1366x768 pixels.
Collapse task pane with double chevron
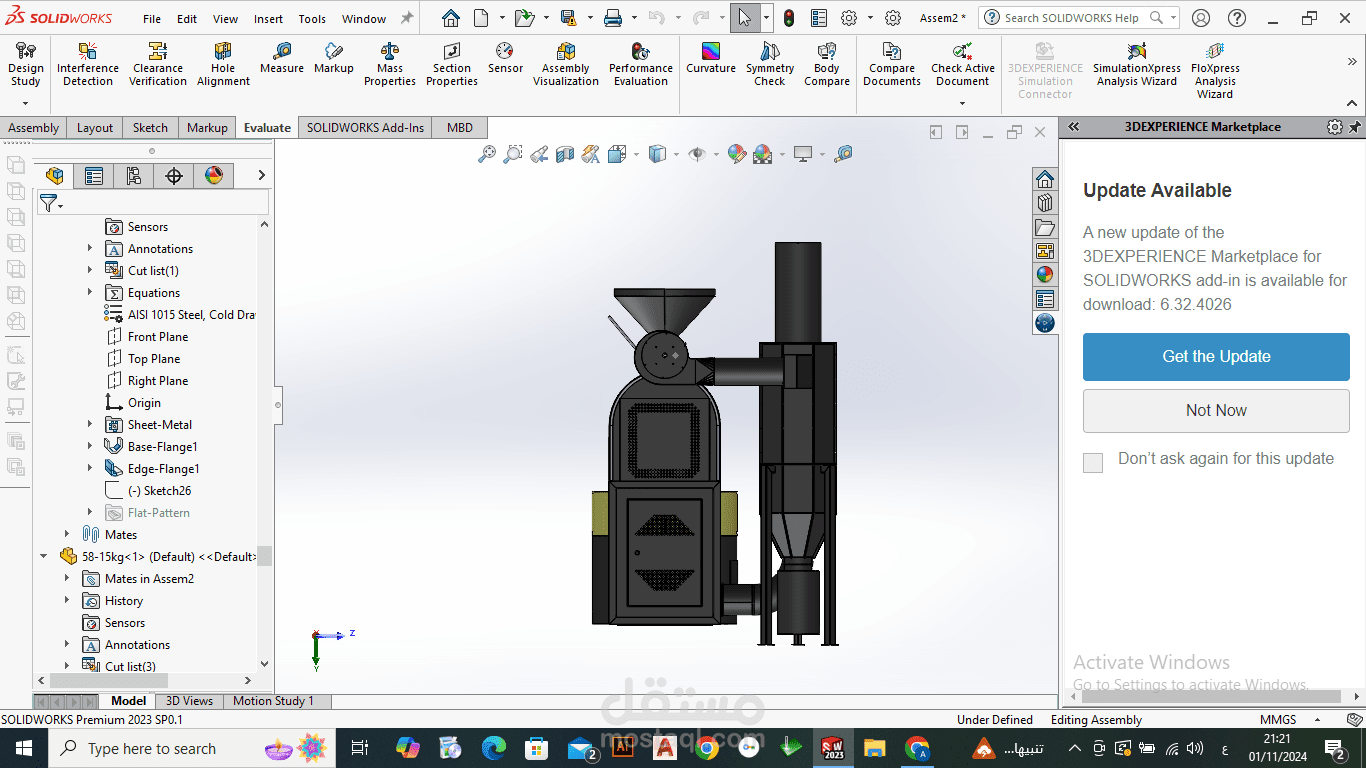point(1074,127)
